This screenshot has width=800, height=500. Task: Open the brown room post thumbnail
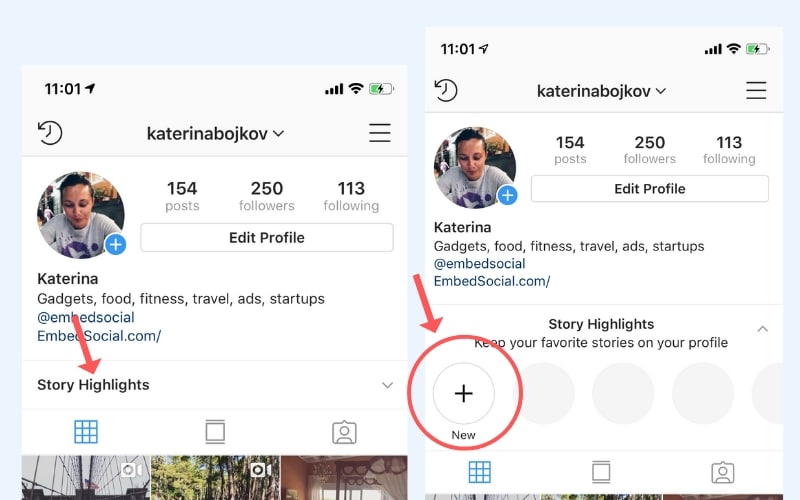click(x=344, y=478)
